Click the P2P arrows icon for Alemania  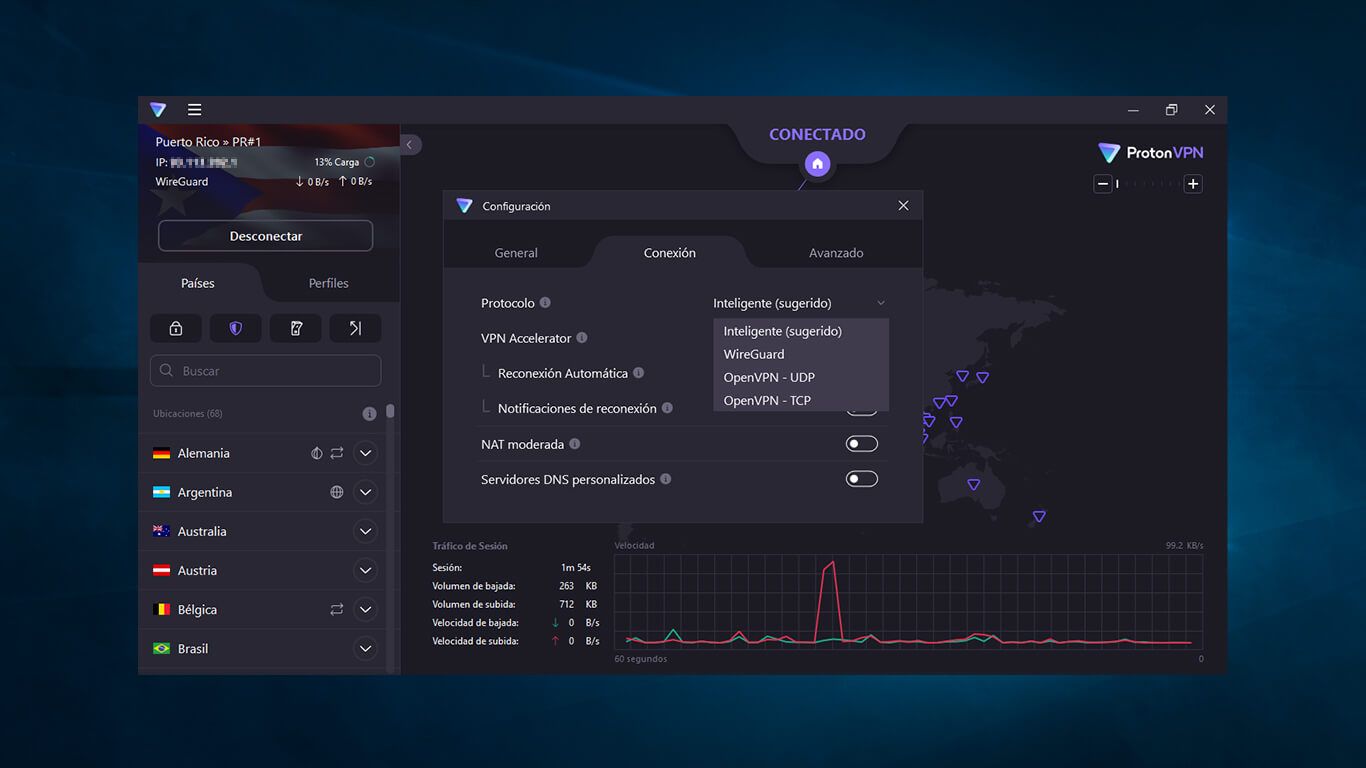point(337,453)
